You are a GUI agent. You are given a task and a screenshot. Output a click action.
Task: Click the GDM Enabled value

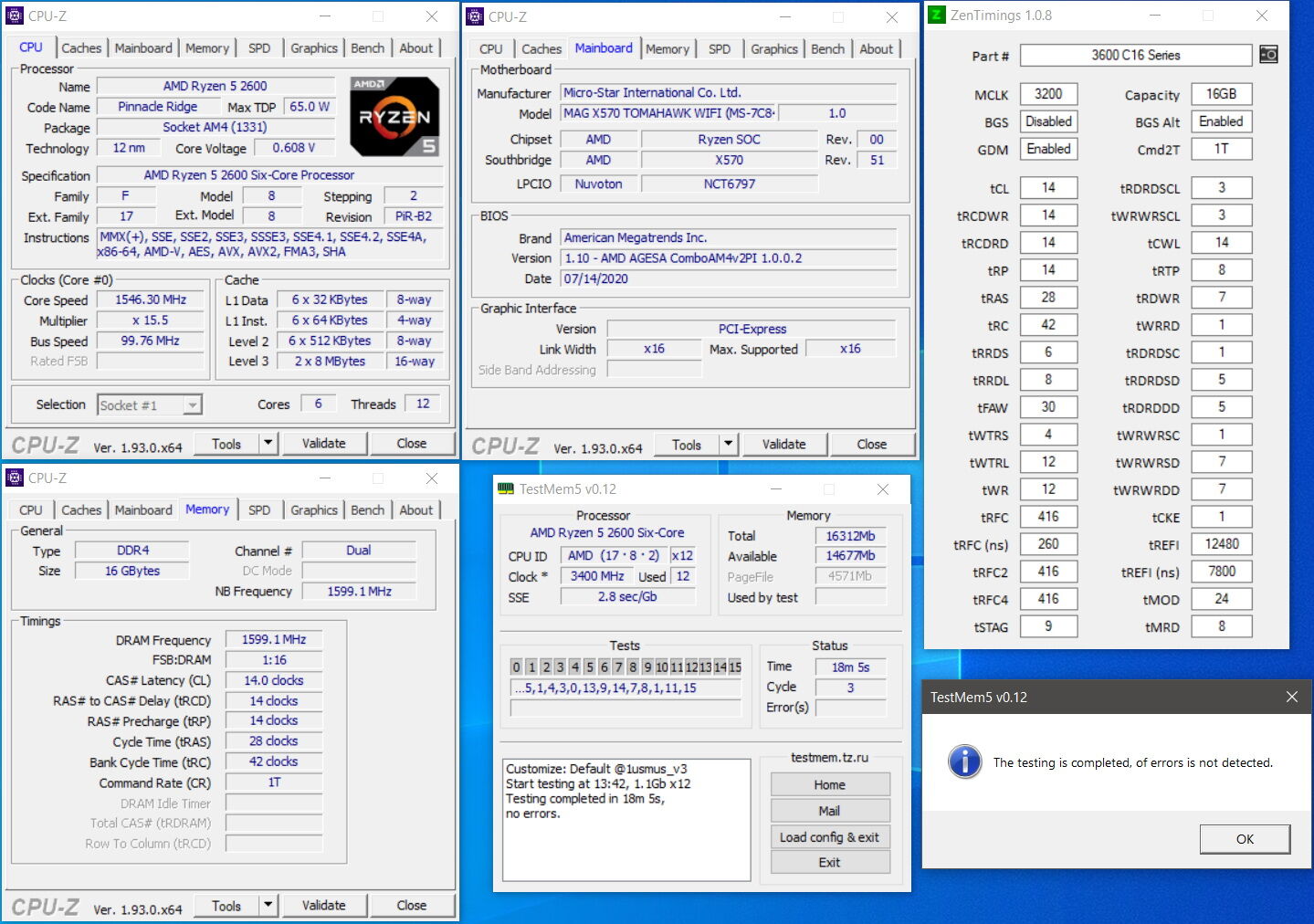(x=1048, y=149)
